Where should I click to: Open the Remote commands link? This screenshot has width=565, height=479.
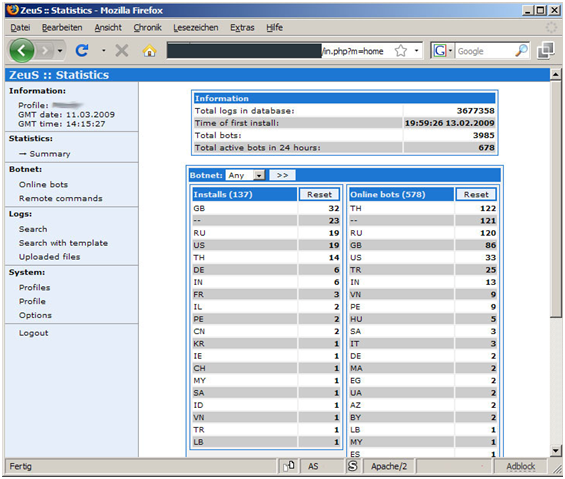61,198
